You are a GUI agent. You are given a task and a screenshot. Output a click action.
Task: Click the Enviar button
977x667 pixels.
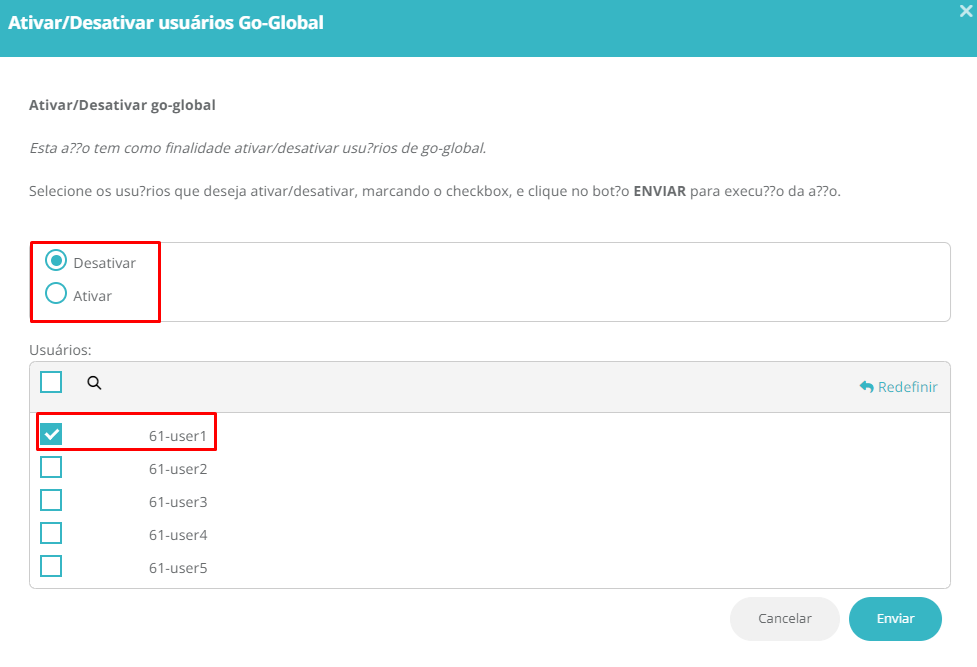point(895,618)
